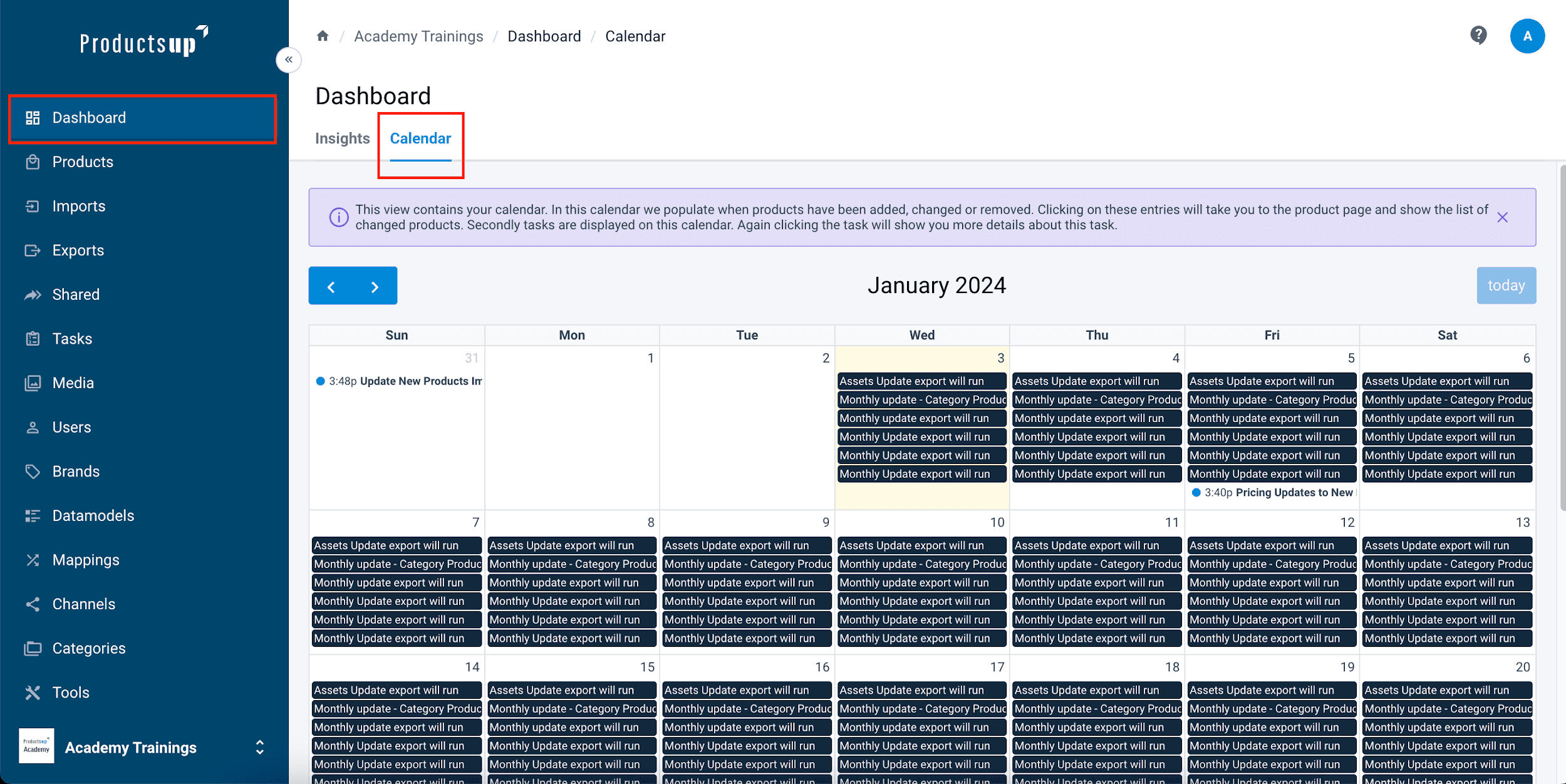
Task: Open the Mappings sidebar entry
Action: [x=86, y=560]
